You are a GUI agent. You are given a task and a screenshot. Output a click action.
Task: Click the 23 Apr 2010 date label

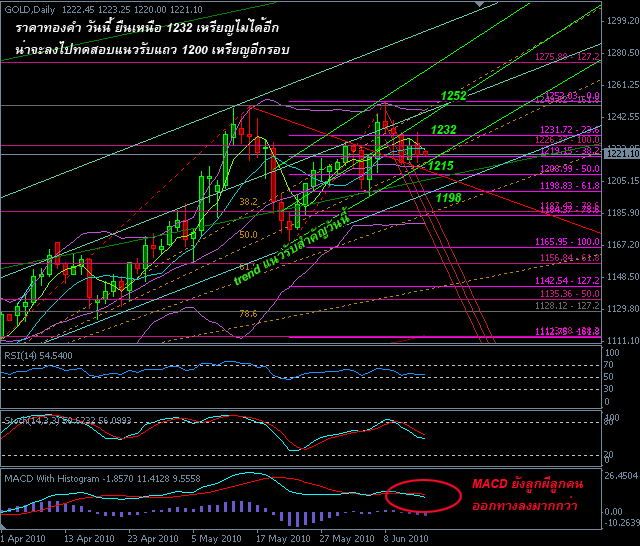[153, 539]
